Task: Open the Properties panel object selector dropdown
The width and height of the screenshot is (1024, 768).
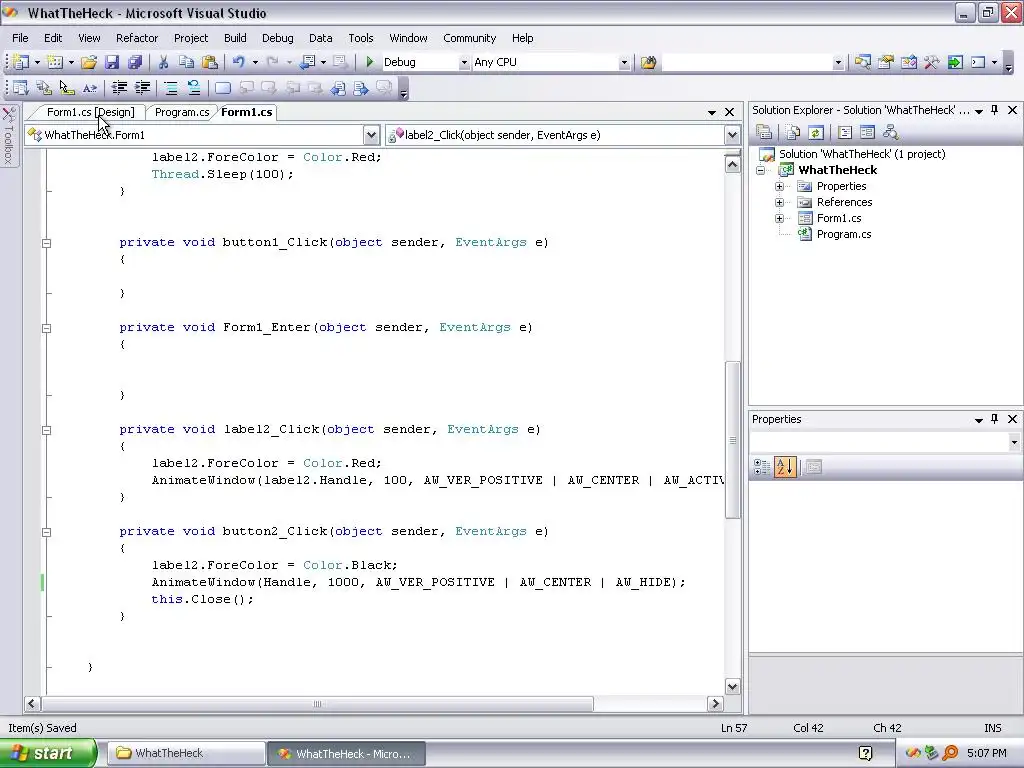Action: click(x=1014, y=443)
